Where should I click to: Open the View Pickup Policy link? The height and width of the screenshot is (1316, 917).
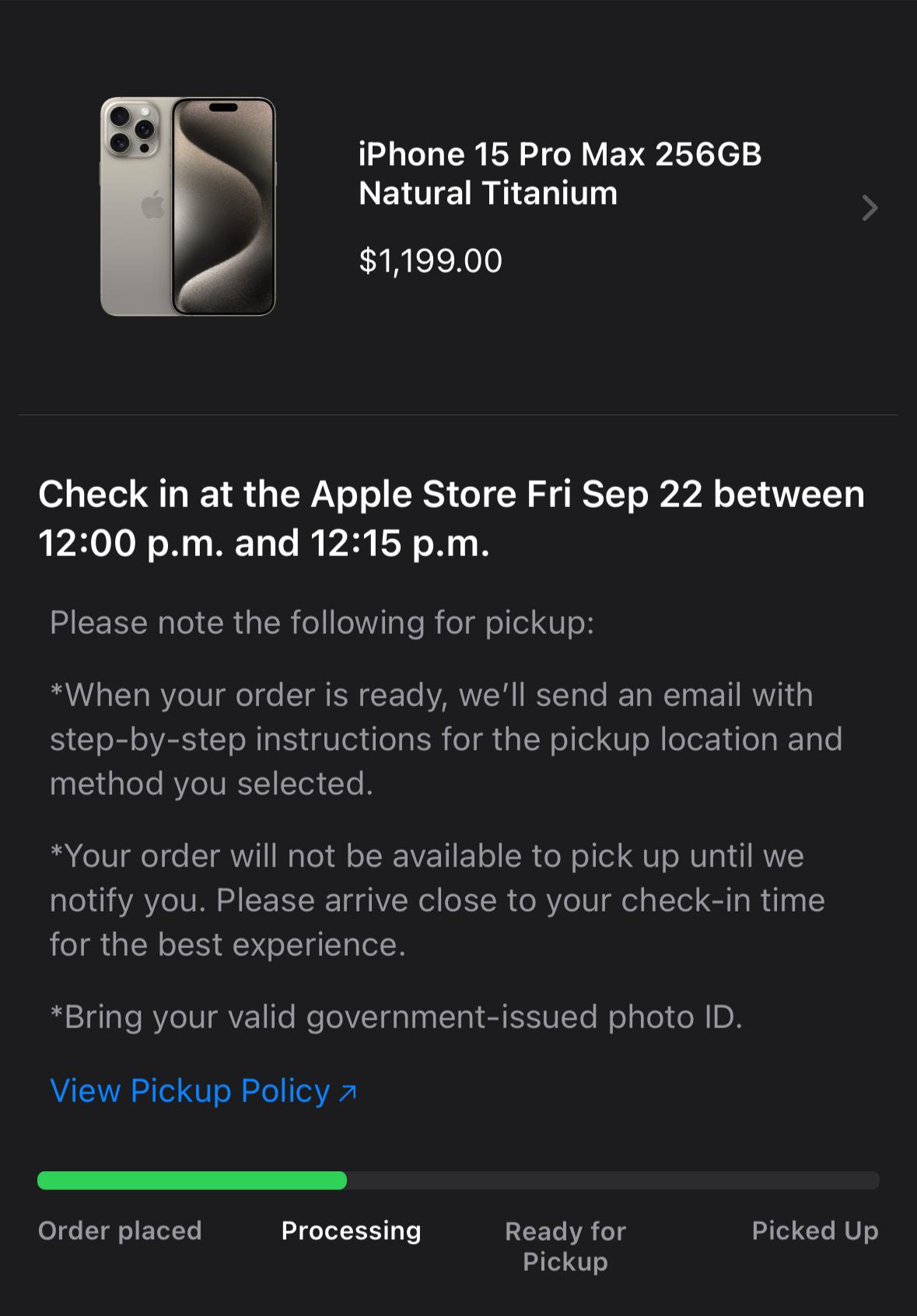190,1090
